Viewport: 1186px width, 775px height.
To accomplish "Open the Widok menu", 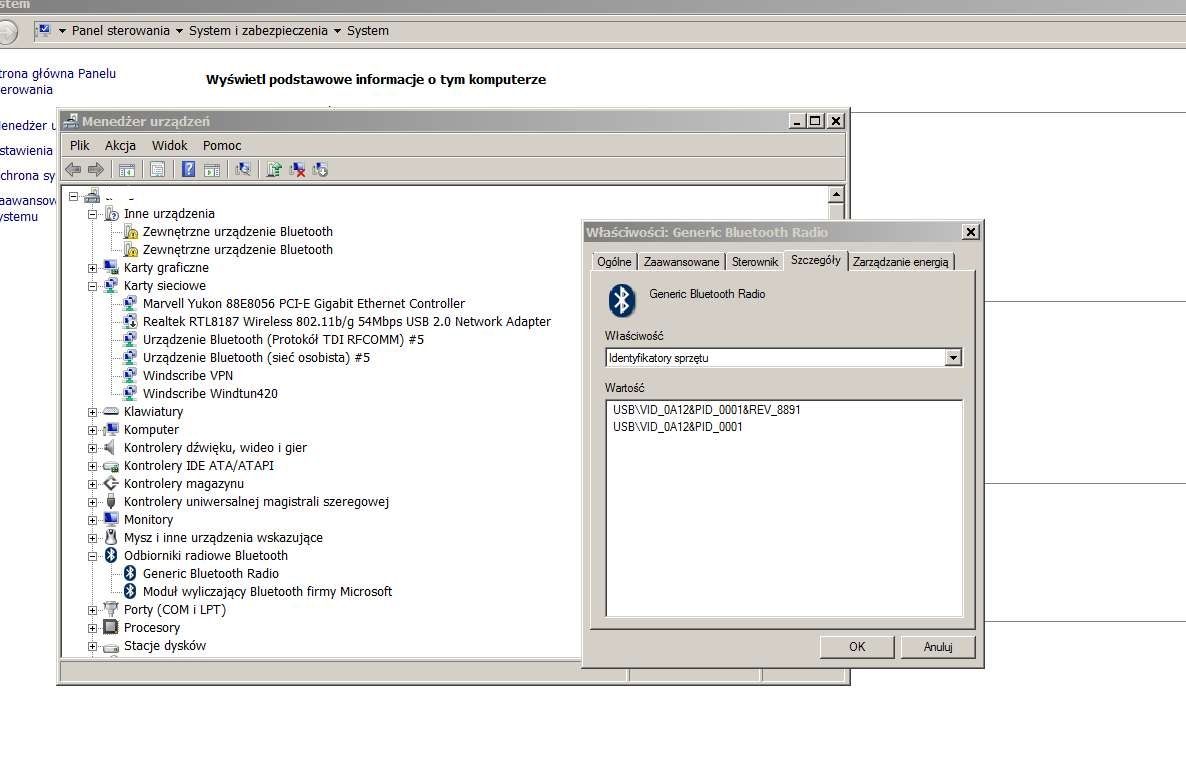I will pyautogui.click(x=169, y=145).
